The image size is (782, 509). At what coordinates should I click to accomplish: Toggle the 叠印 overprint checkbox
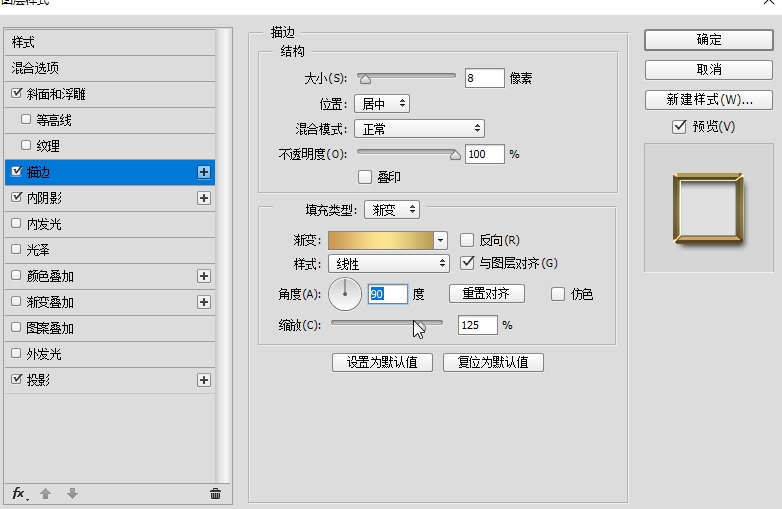click(x=365, y=177)
